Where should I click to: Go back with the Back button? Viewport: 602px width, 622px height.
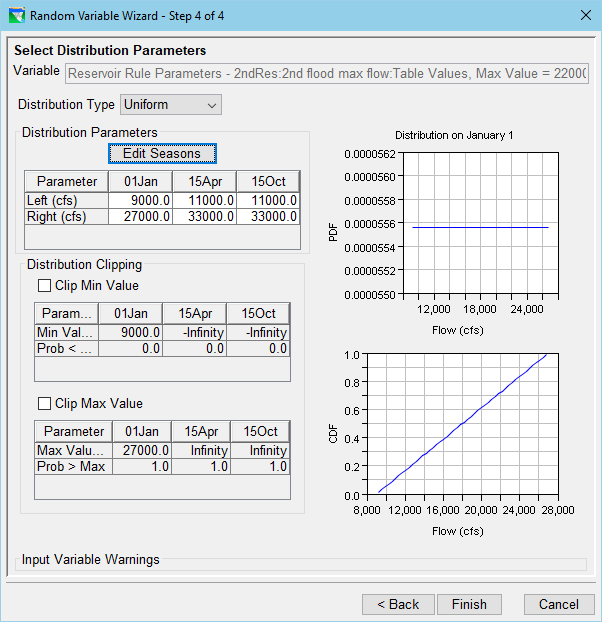pyautogui.click(x=398, y=604)
